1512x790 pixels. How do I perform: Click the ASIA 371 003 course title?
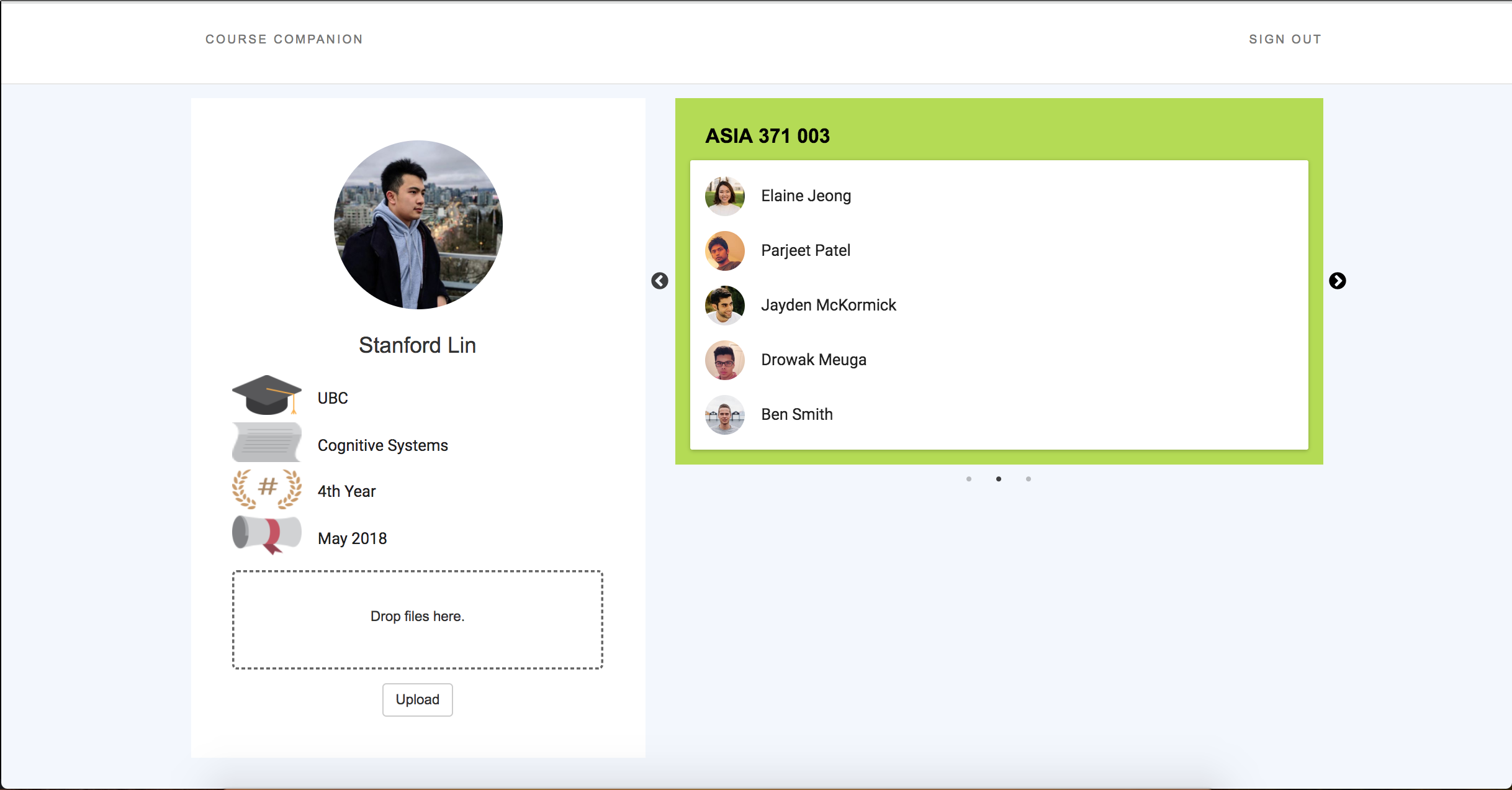click(767, 136)
